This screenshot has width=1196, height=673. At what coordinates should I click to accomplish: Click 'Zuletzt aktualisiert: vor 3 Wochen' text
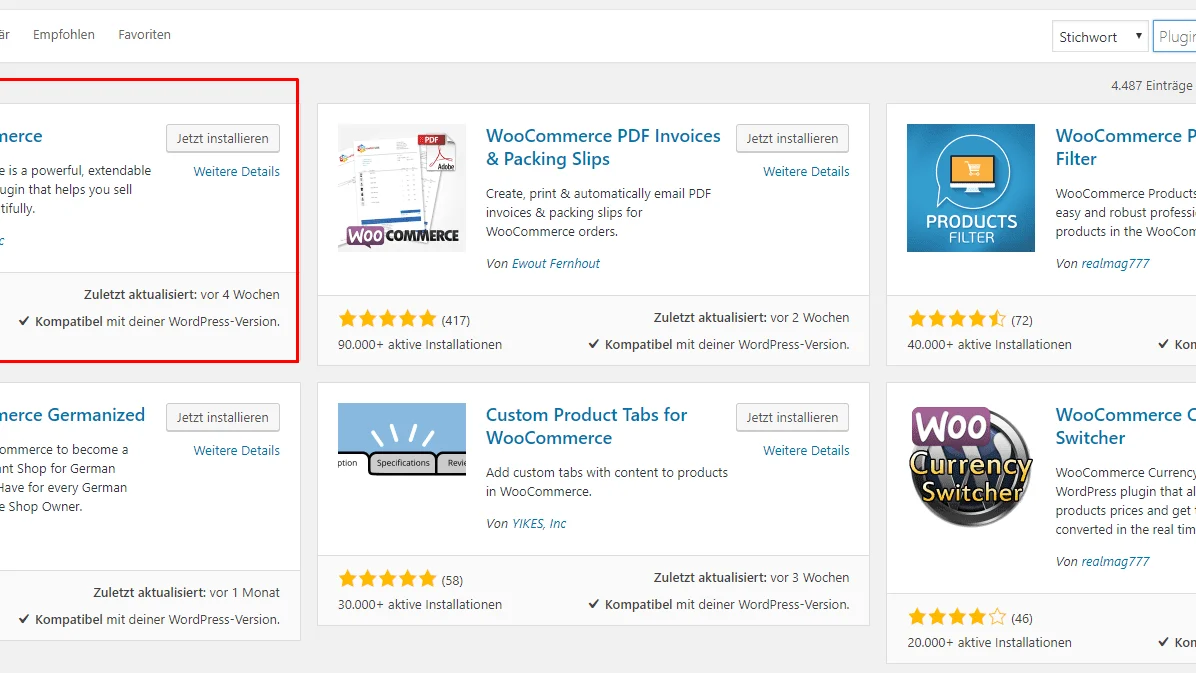(751, 578)
